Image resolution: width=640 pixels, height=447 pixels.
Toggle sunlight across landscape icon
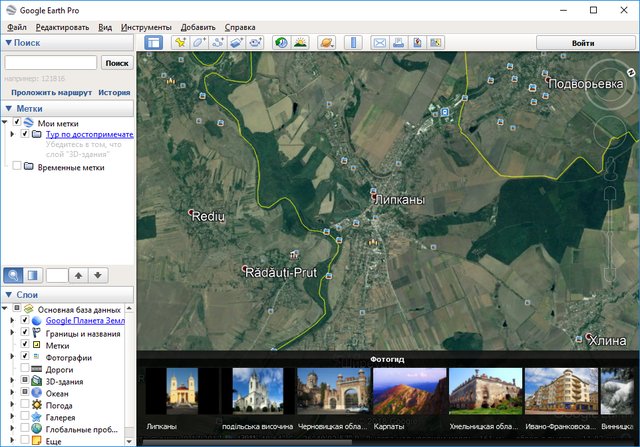300,43
